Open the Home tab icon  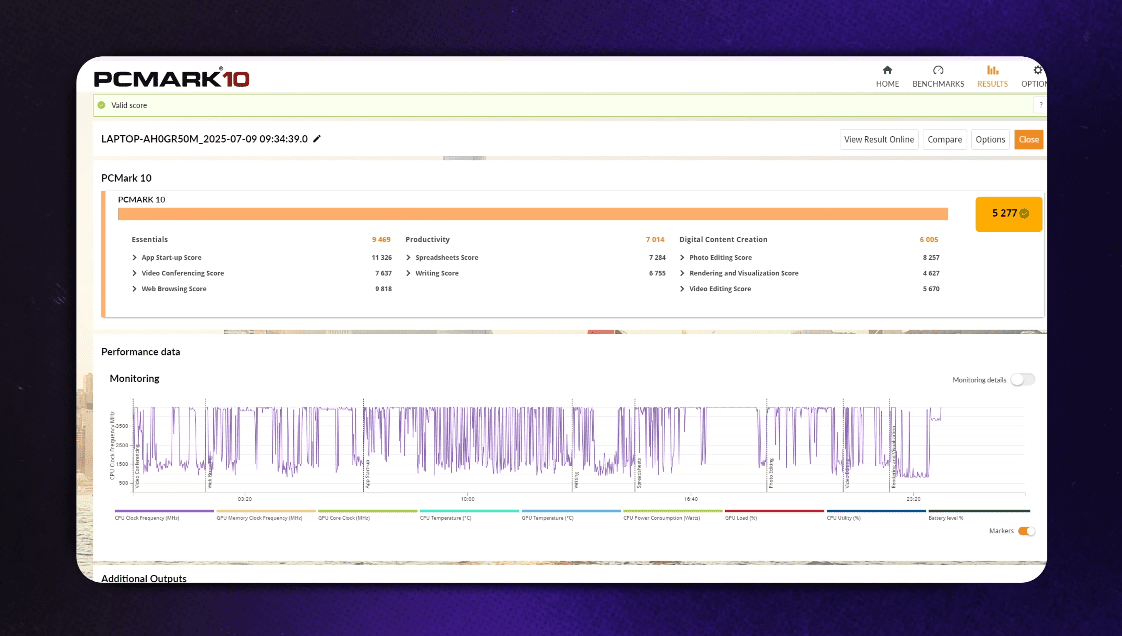coord(887,70)
